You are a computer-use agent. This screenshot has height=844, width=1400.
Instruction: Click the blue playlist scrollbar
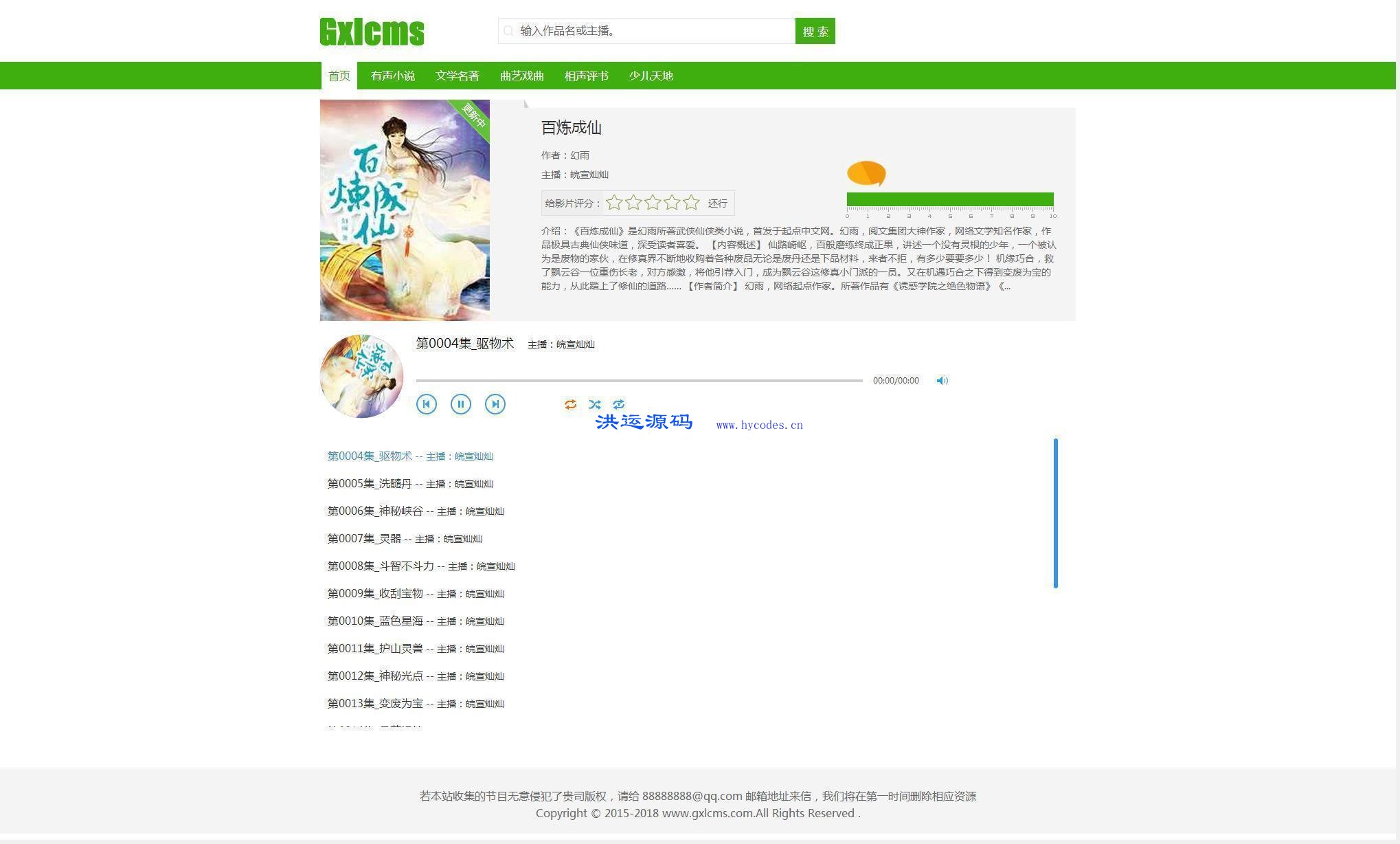[1056, 513]
